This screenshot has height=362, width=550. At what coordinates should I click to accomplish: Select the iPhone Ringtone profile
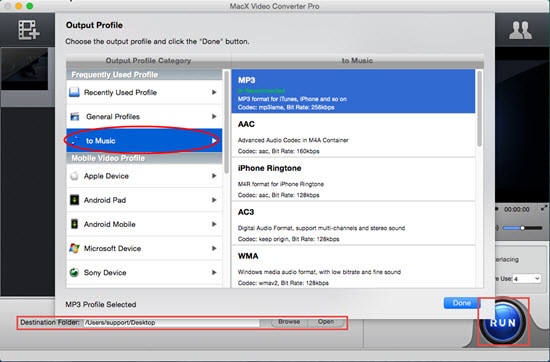[x=353, y=179]
